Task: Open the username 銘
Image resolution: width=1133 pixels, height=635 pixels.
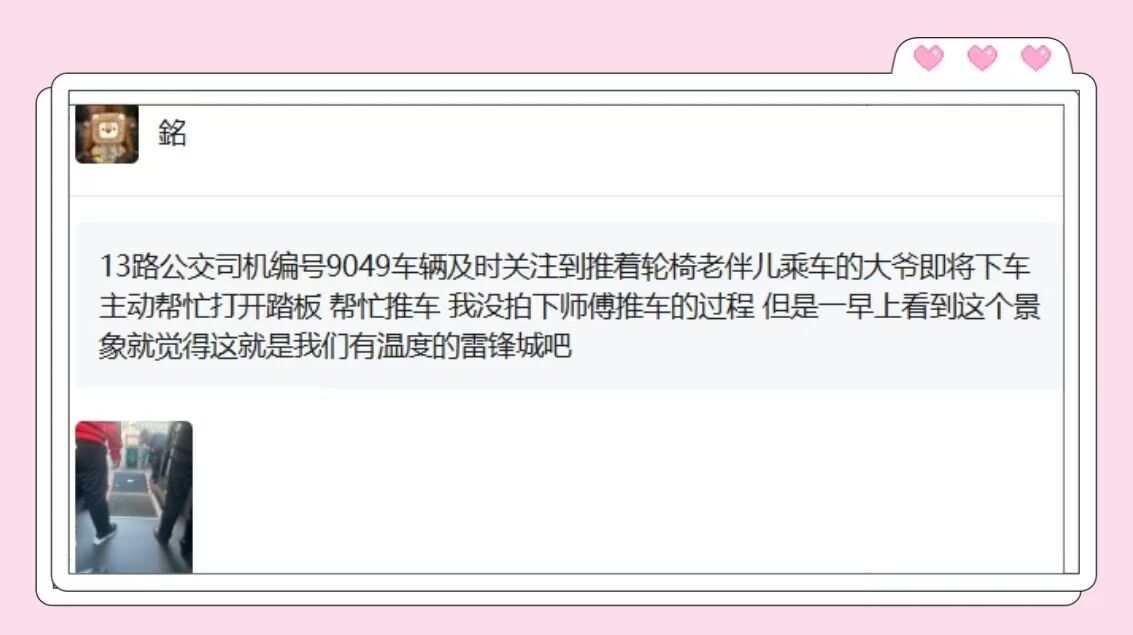Action: tap(173, 134)
